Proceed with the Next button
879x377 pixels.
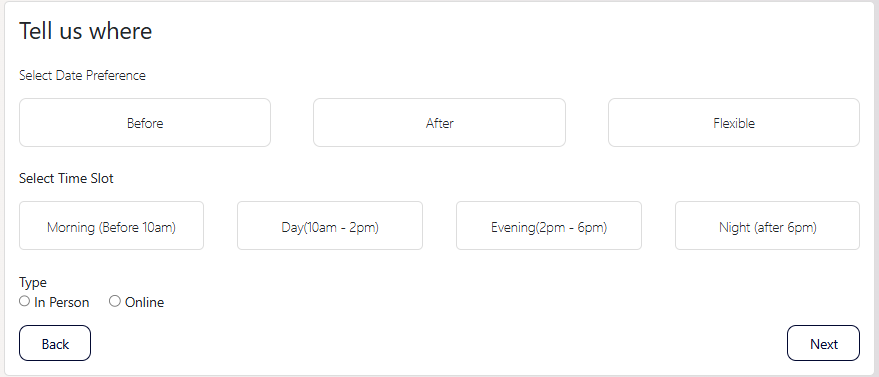[x=824, y=343]
